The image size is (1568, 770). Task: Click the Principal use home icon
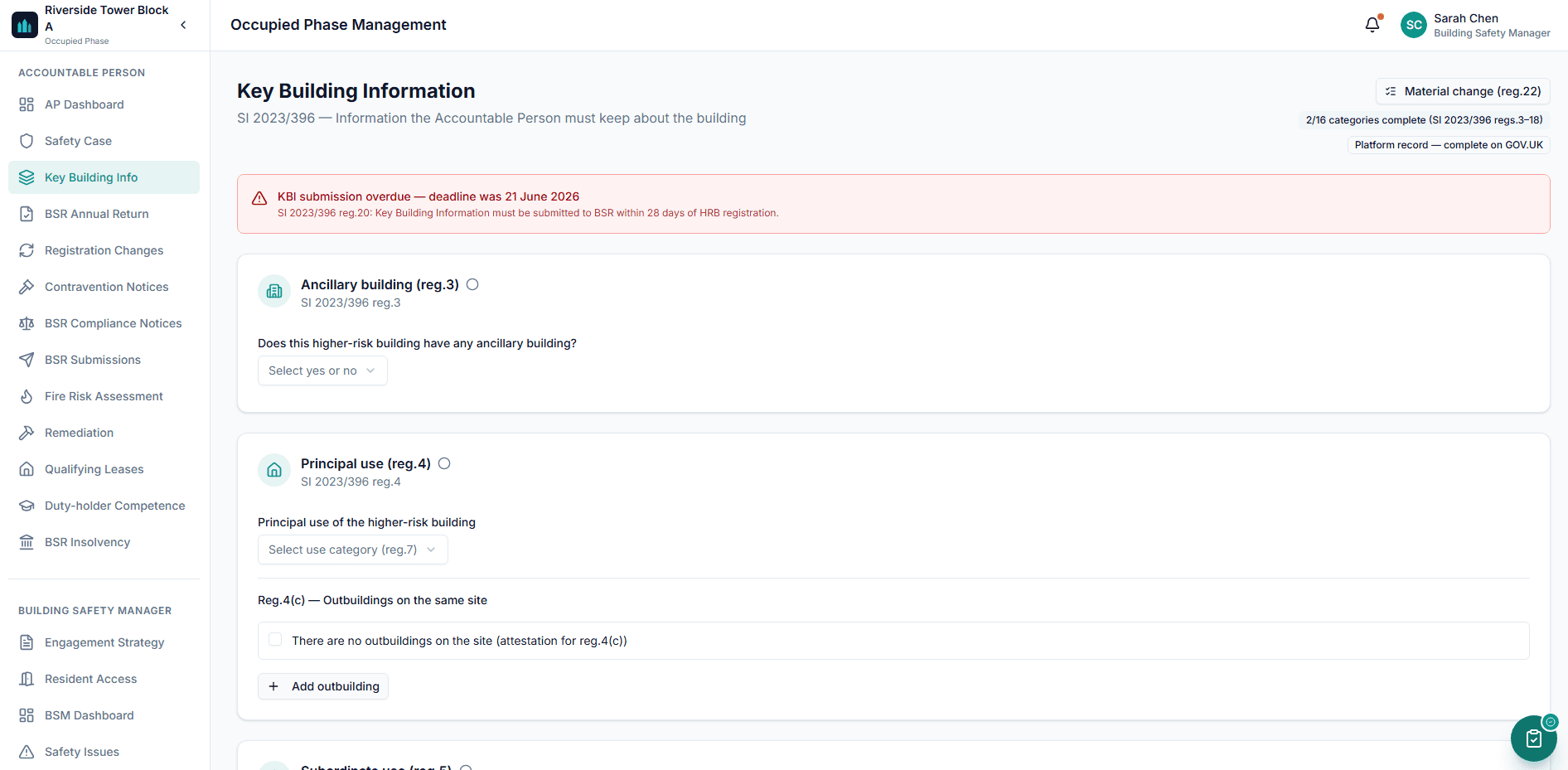(x=274, y=470)
